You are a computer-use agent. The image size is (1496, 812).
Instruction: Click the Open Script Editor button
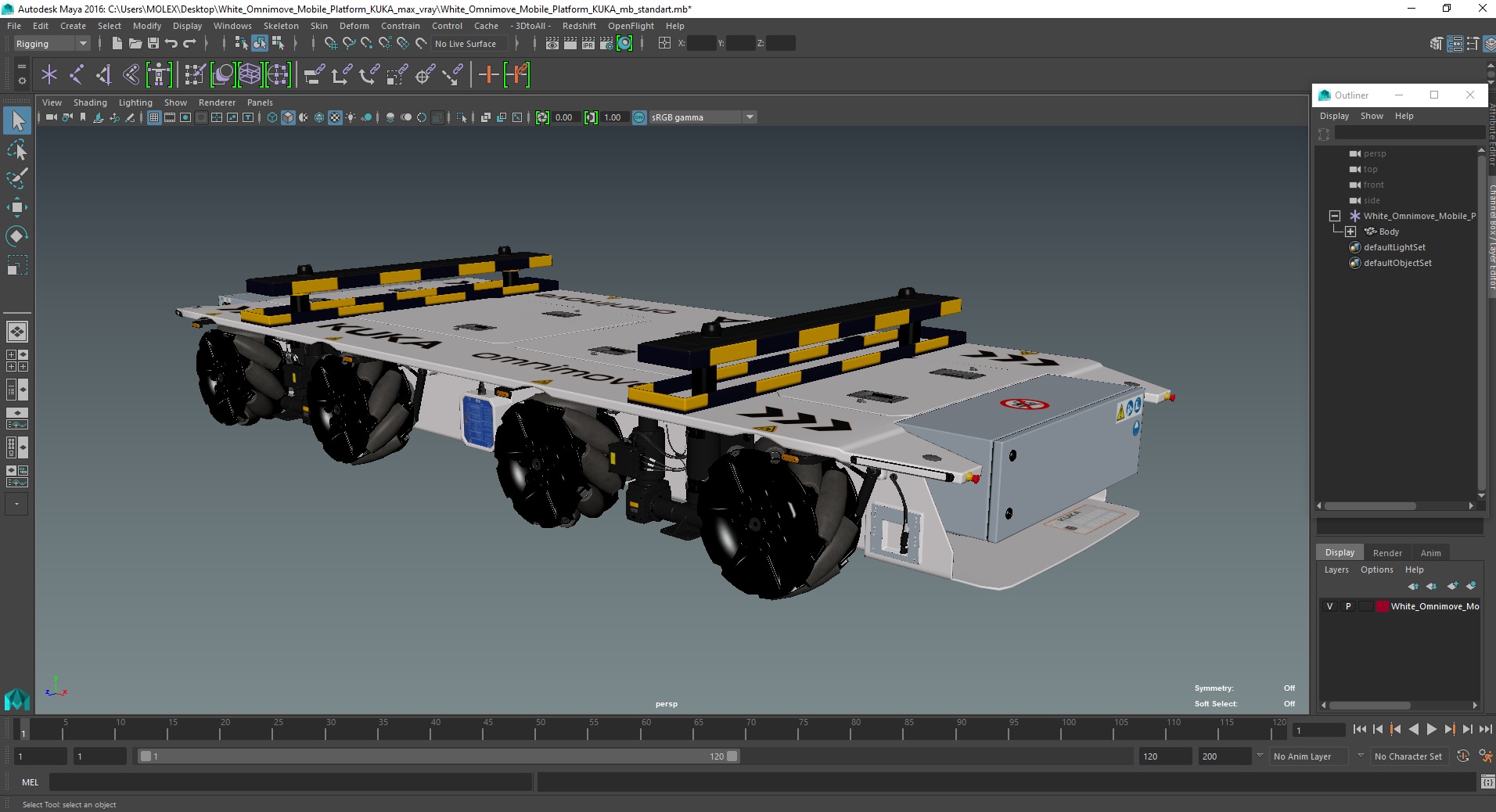point(1487,781)
